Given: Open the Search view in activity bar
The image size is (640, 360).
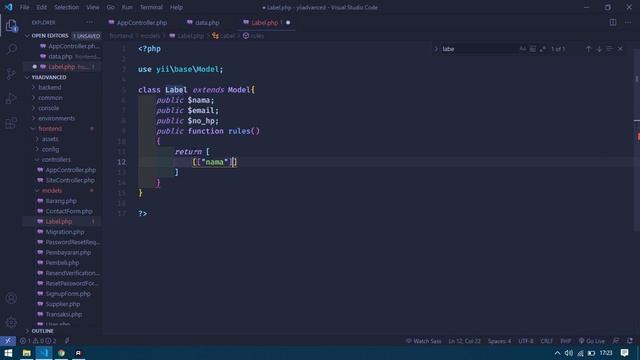Looking at the screenshot, I should tap(11, 49).
